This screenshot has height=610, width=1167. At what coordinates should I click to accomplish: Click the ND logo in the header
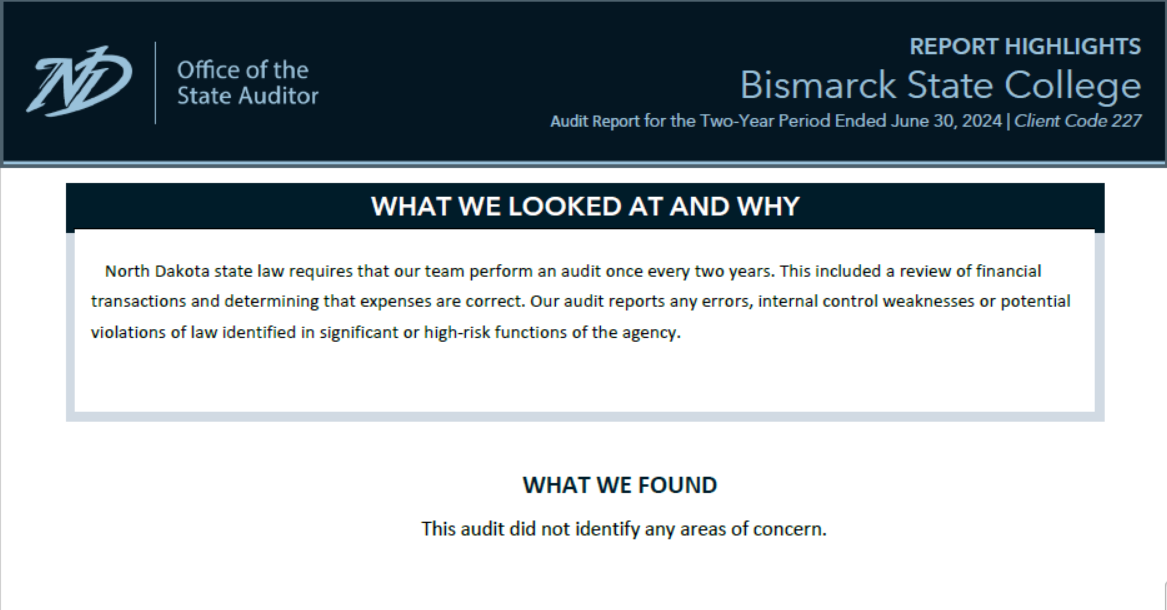[79, 81]
